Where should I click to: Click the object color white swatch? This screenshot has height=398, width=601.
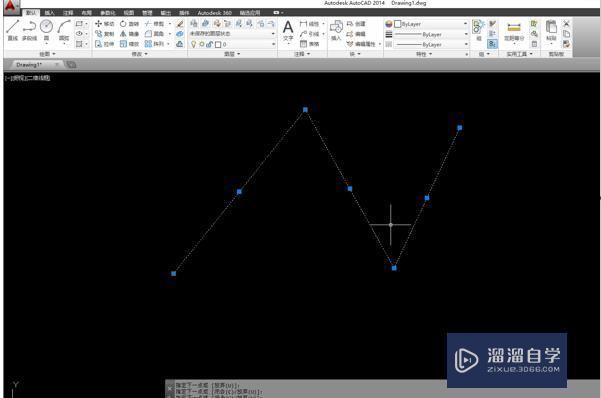coord(397,24)
